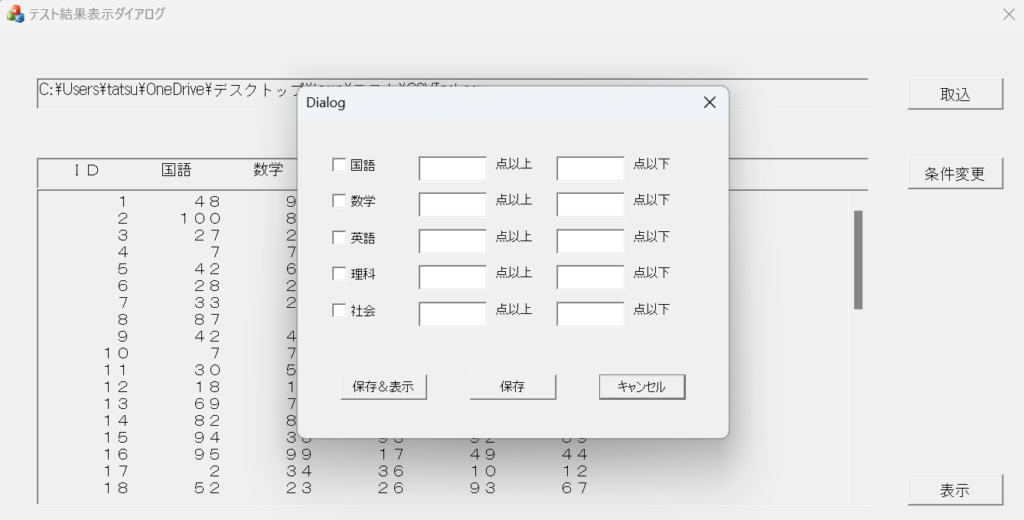The image size is (1024, 520).
Task: Click the 社会 点以下 input field
Action: click(x=590, y=313)
